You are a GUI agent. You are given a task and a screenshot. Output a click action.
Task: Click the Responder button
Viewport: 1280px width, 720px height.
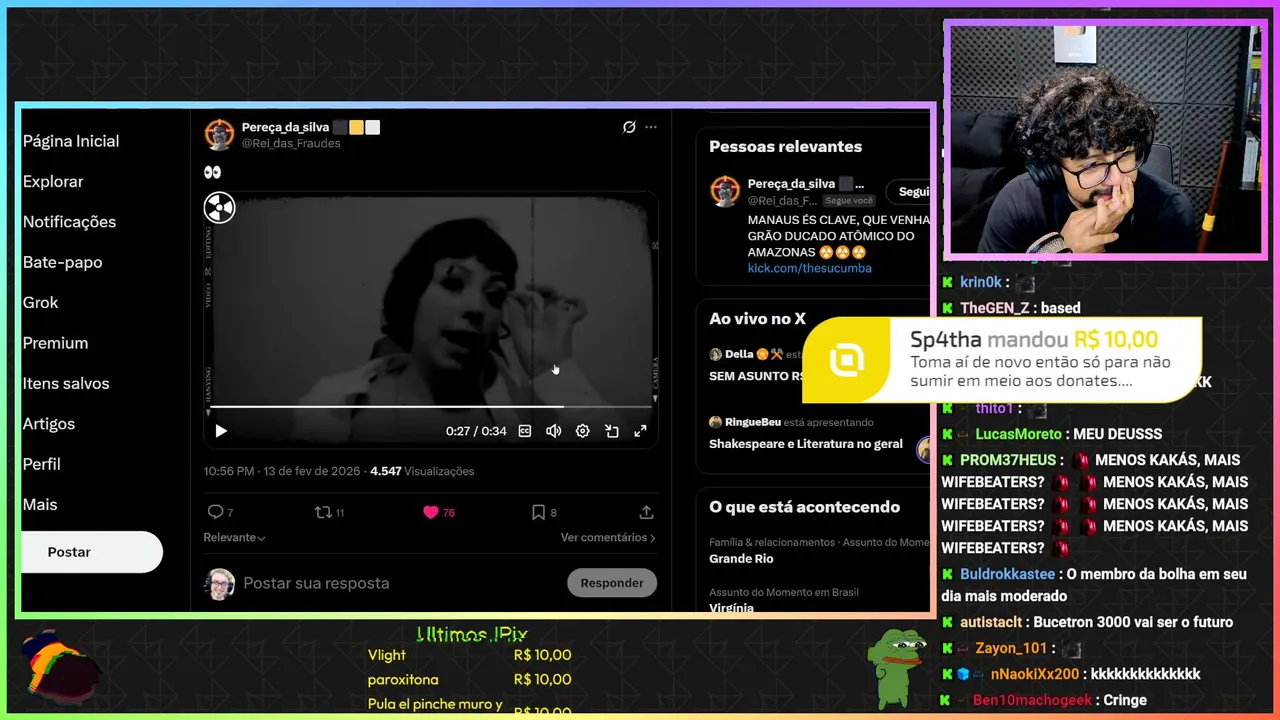click(612, 583)
